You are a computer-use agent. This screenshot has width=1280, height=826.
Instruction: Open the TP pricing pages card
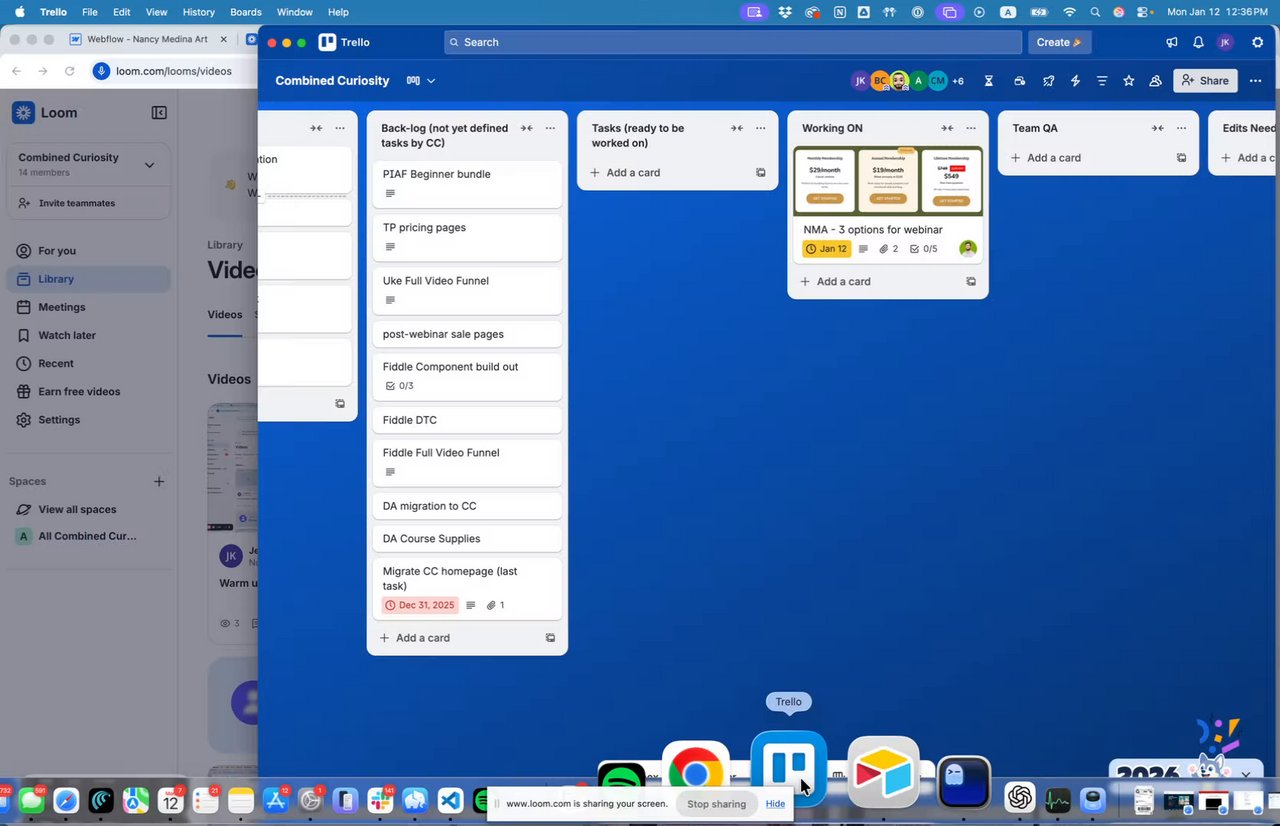tap(467, 237)
